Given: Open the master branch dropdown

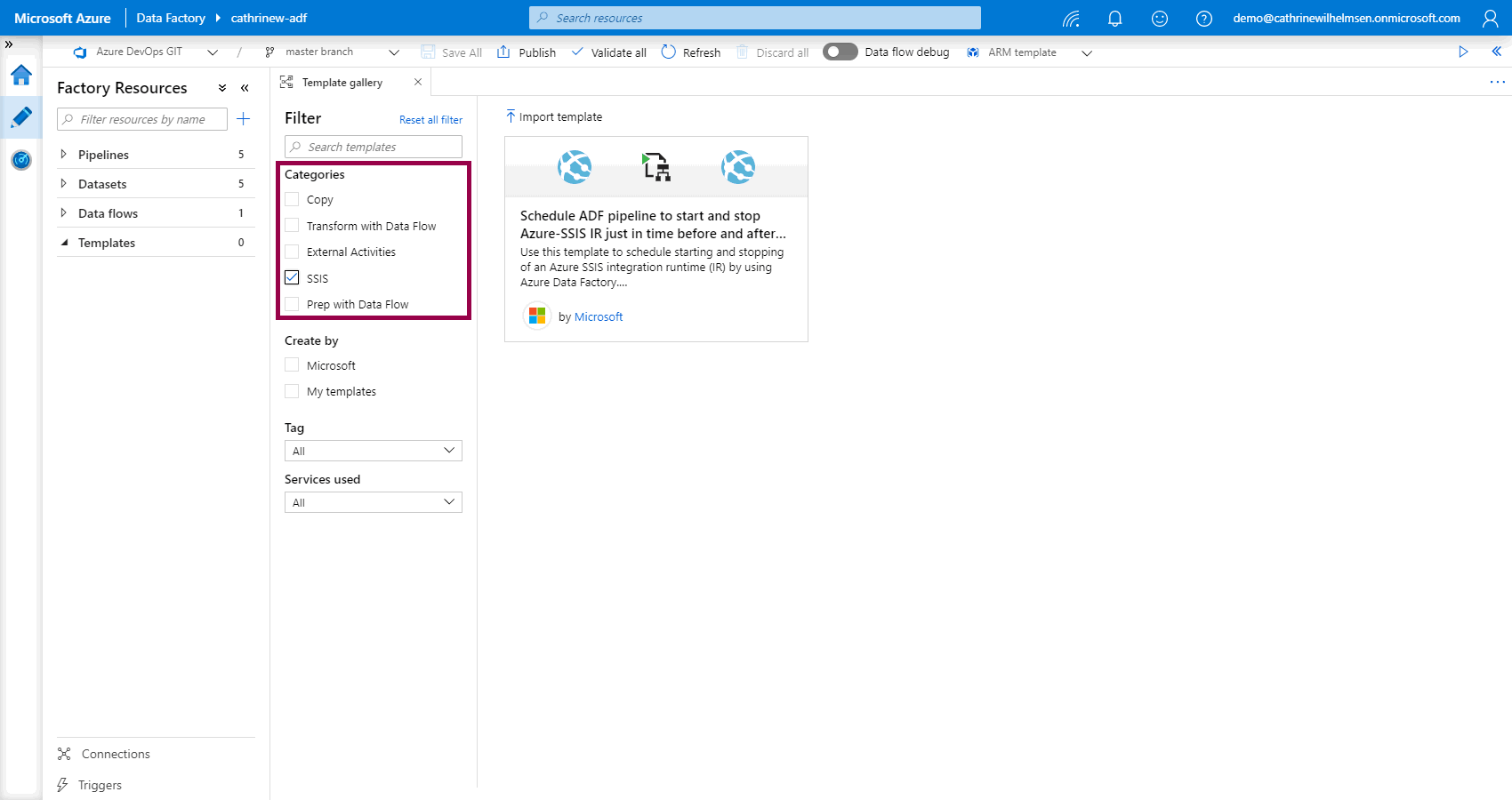Looking at the screenshot, I should tap(394, 52).
